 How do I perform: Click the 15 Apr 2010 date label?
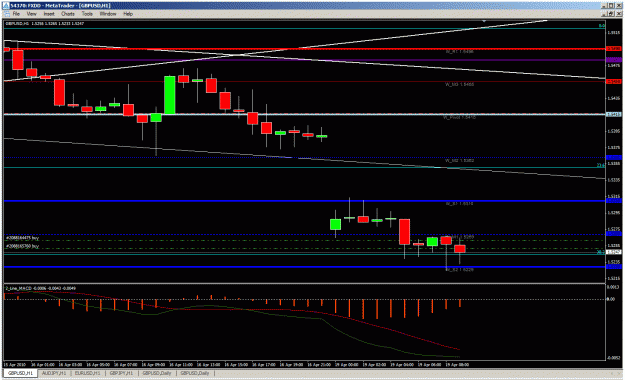coord(14,364)
